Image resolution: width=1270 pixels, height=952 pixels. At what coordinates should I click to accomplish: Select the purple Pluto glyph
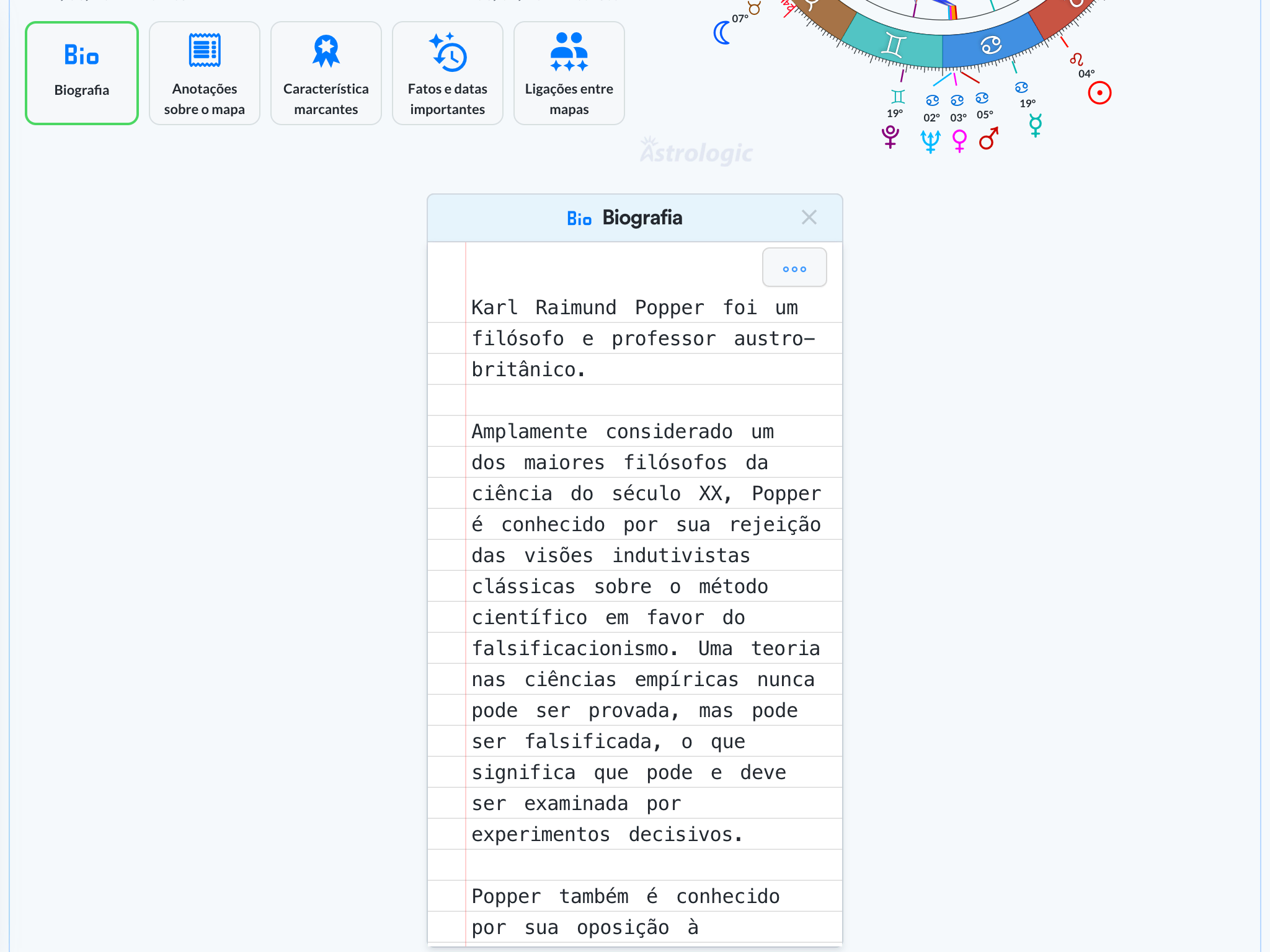pos(890,136)
